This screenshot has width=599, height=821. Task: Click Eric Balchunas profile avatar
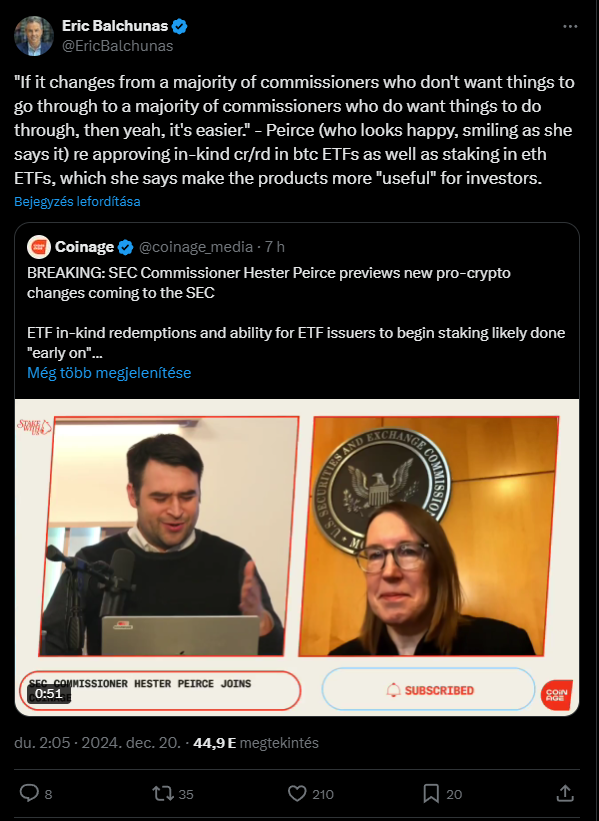[x=34, y=36]
